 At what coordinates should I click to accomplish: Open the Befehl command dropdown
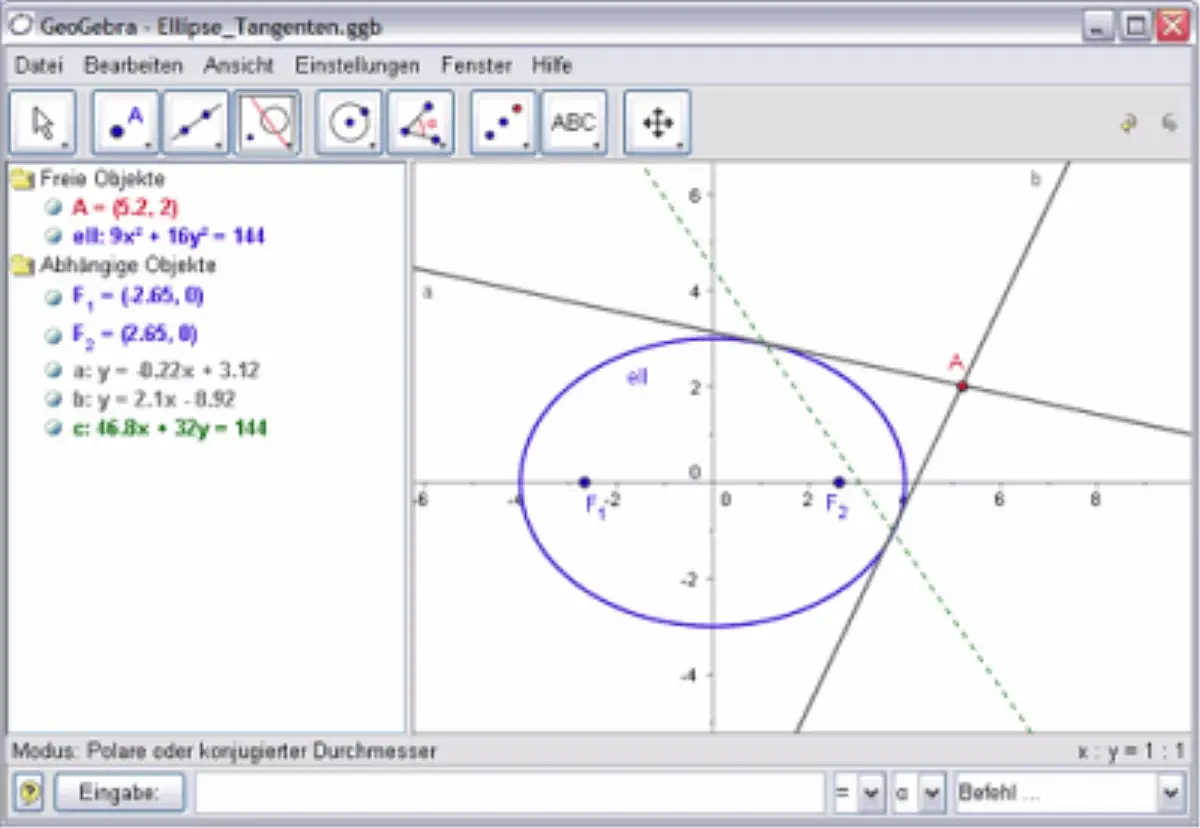pyautogui.click(x=1169, y=793)
